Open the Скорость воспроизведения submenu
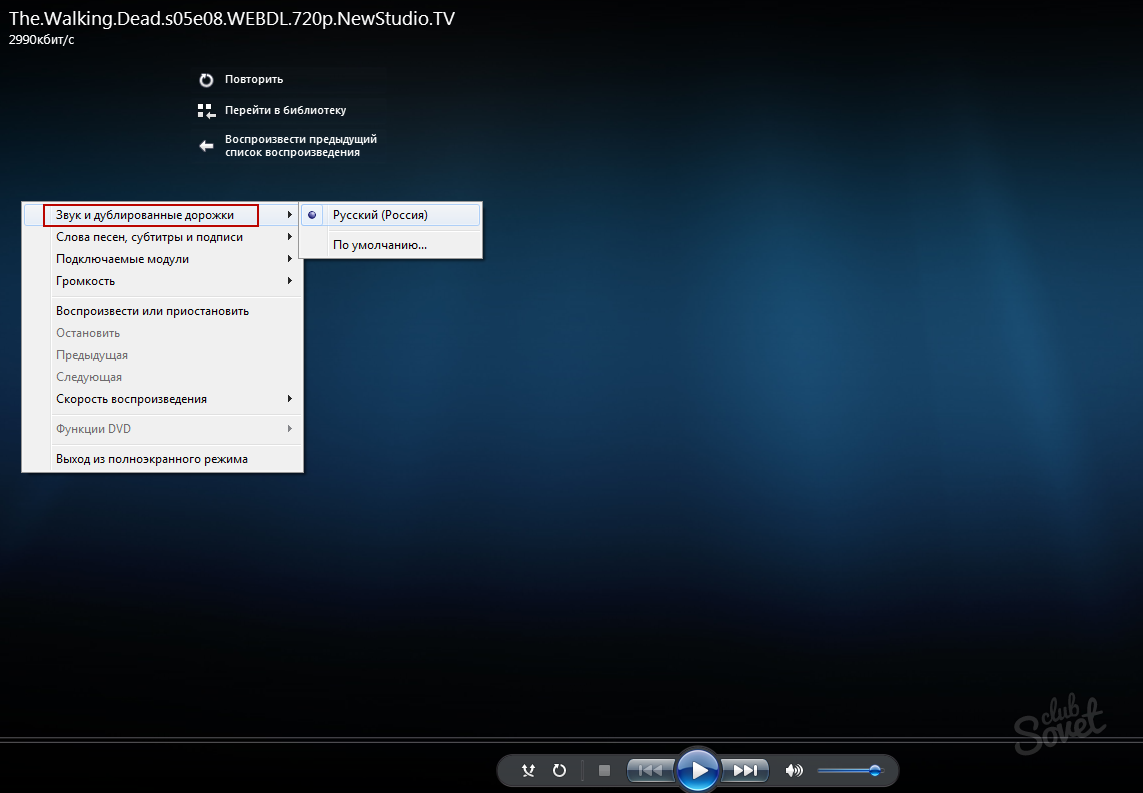The image size is (1143, 793). click(x=131, y=399)
